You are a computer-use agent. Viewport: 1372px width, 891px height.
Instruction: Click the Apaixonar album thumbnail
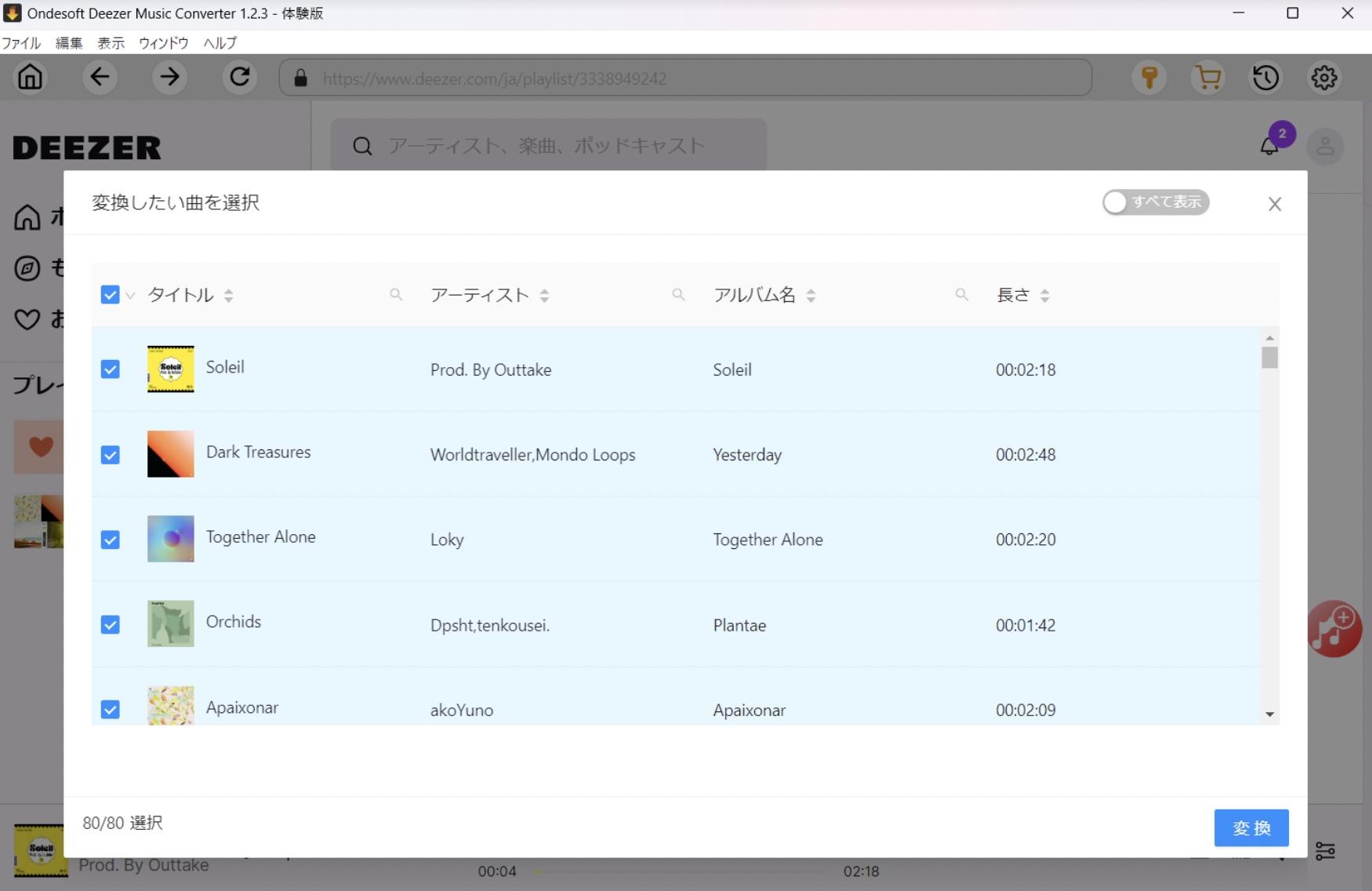pyautogui.click(x=170, y=705)
